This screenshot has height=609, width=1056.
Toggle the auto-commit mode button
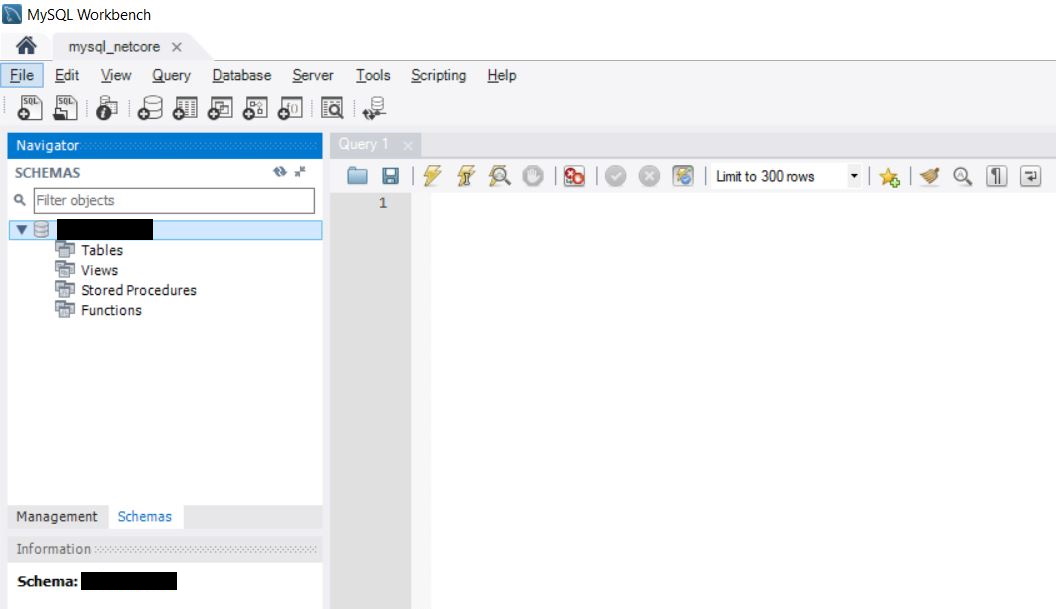pos(683,176)
